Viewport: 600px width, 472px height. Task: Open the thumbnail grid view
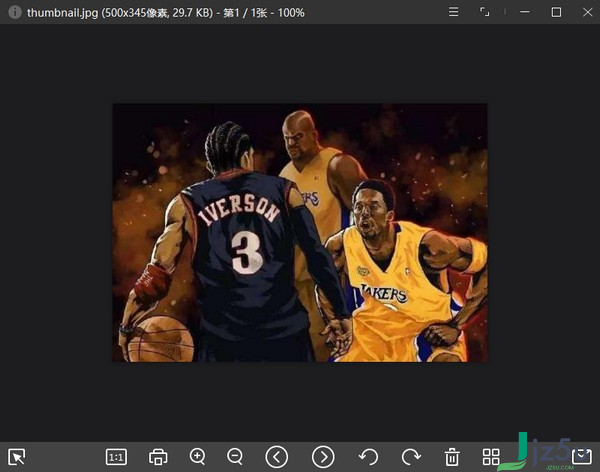tap(491, 457)
